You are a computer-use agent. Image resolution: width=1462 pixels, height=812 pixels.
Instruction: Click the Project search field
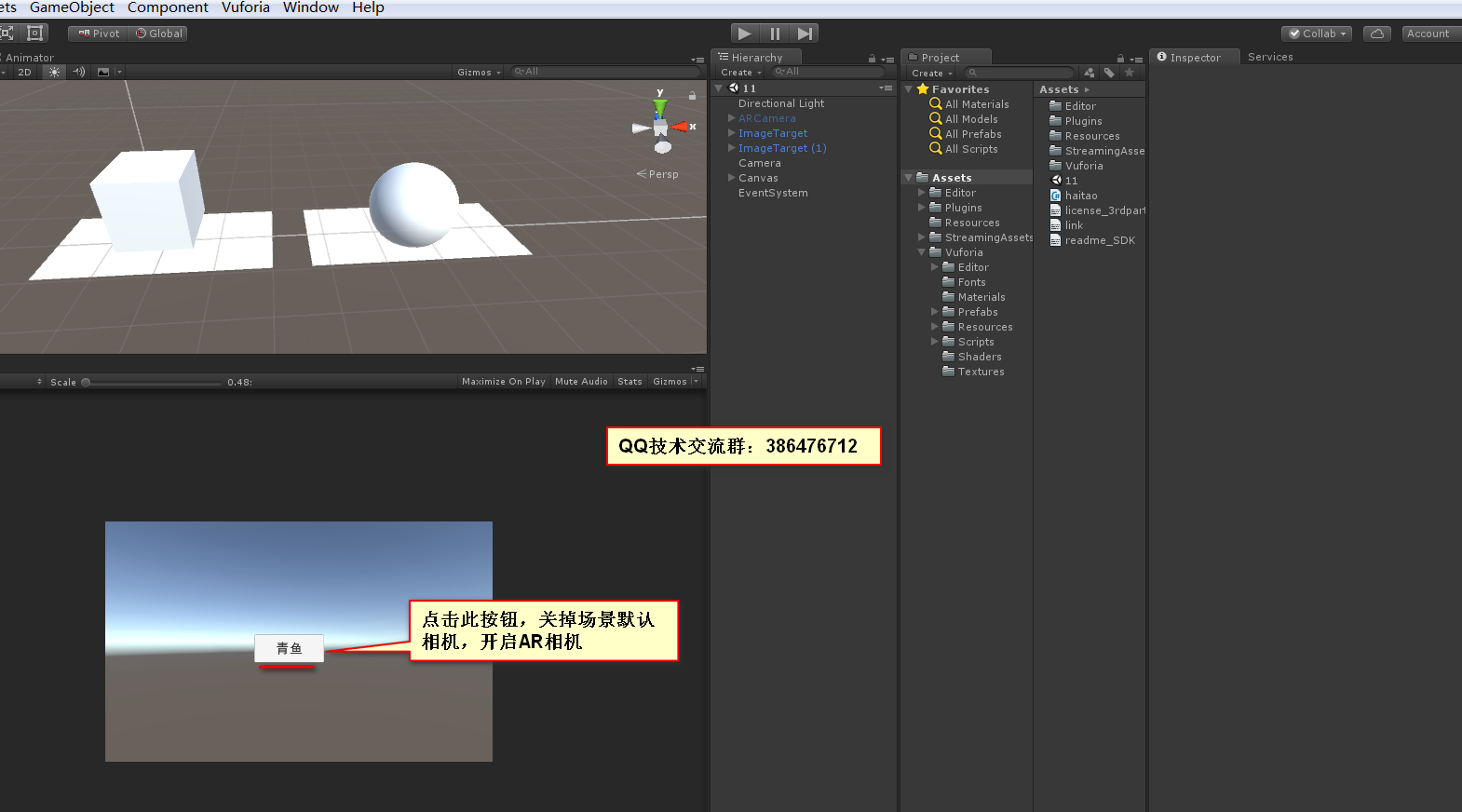tap(1019, 73)
